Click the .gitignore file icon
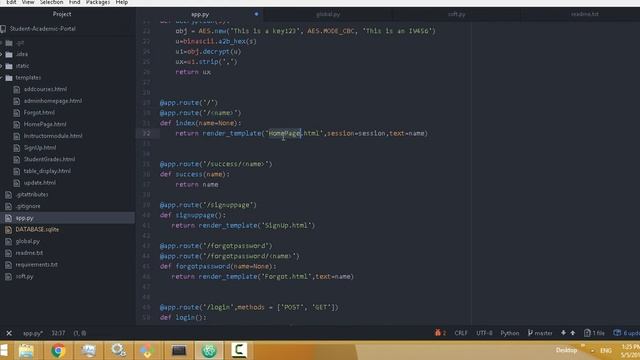 point(9,207)
